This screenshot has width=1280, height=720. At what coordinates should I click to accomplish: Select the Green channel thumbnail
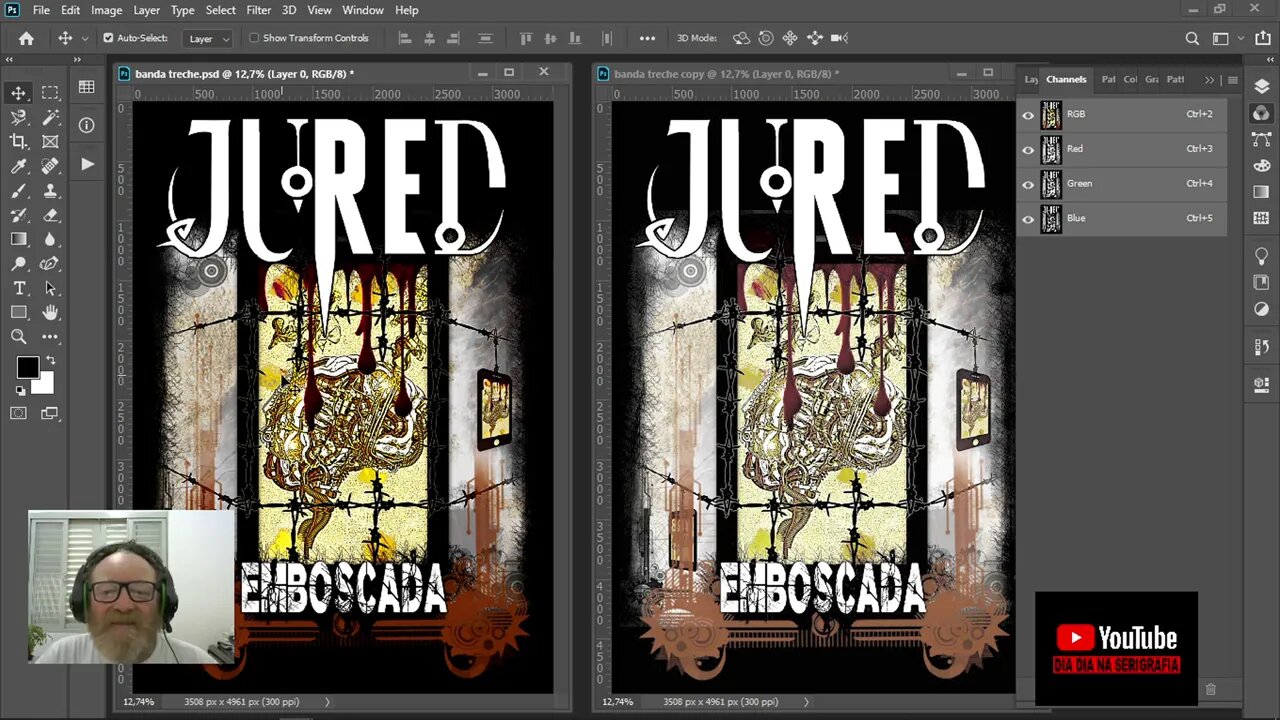click(1051, 184)
